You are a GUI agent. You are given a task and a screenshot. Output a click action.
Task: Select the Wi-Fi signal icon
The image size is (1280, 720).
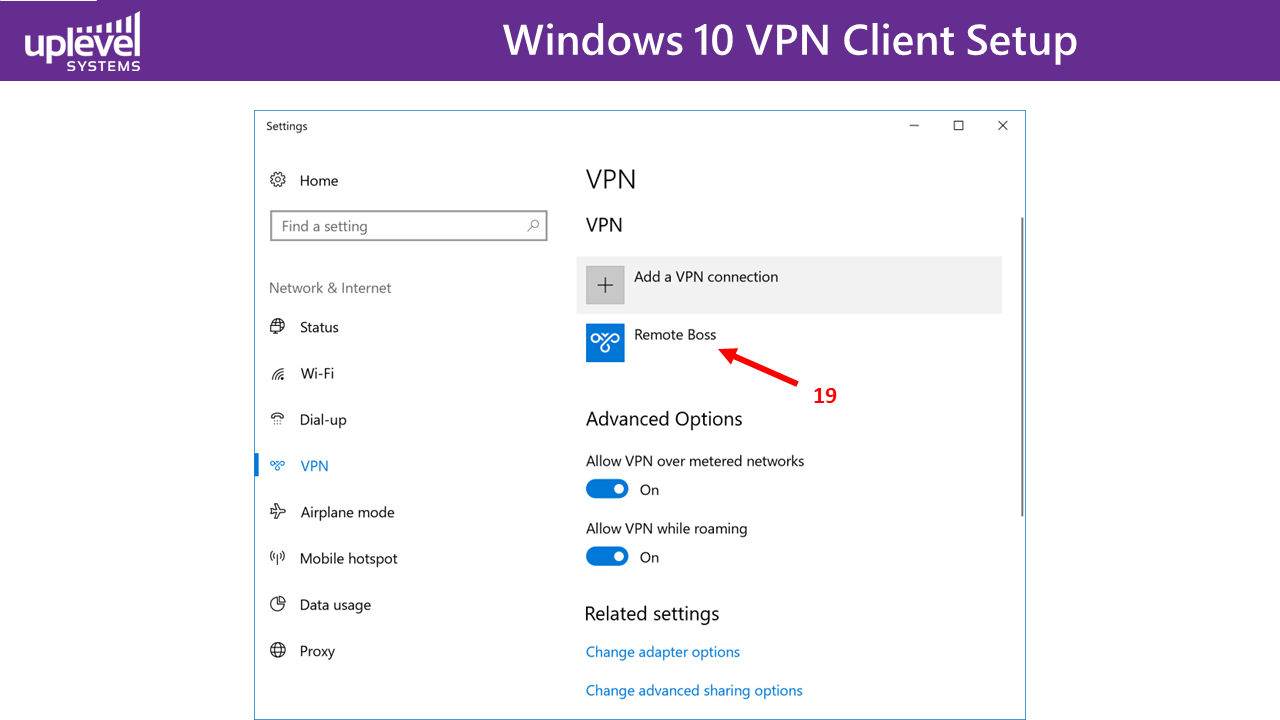[x=278, y=374]
